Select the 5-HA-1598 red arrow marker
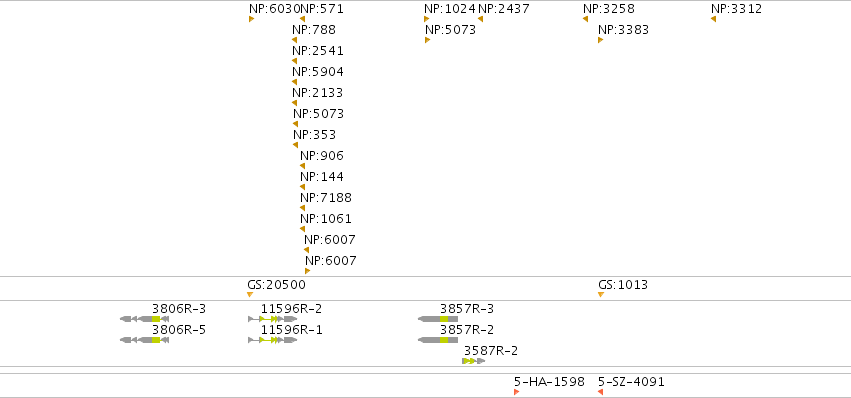Screen dimensions: 851x398 [517, 392]
